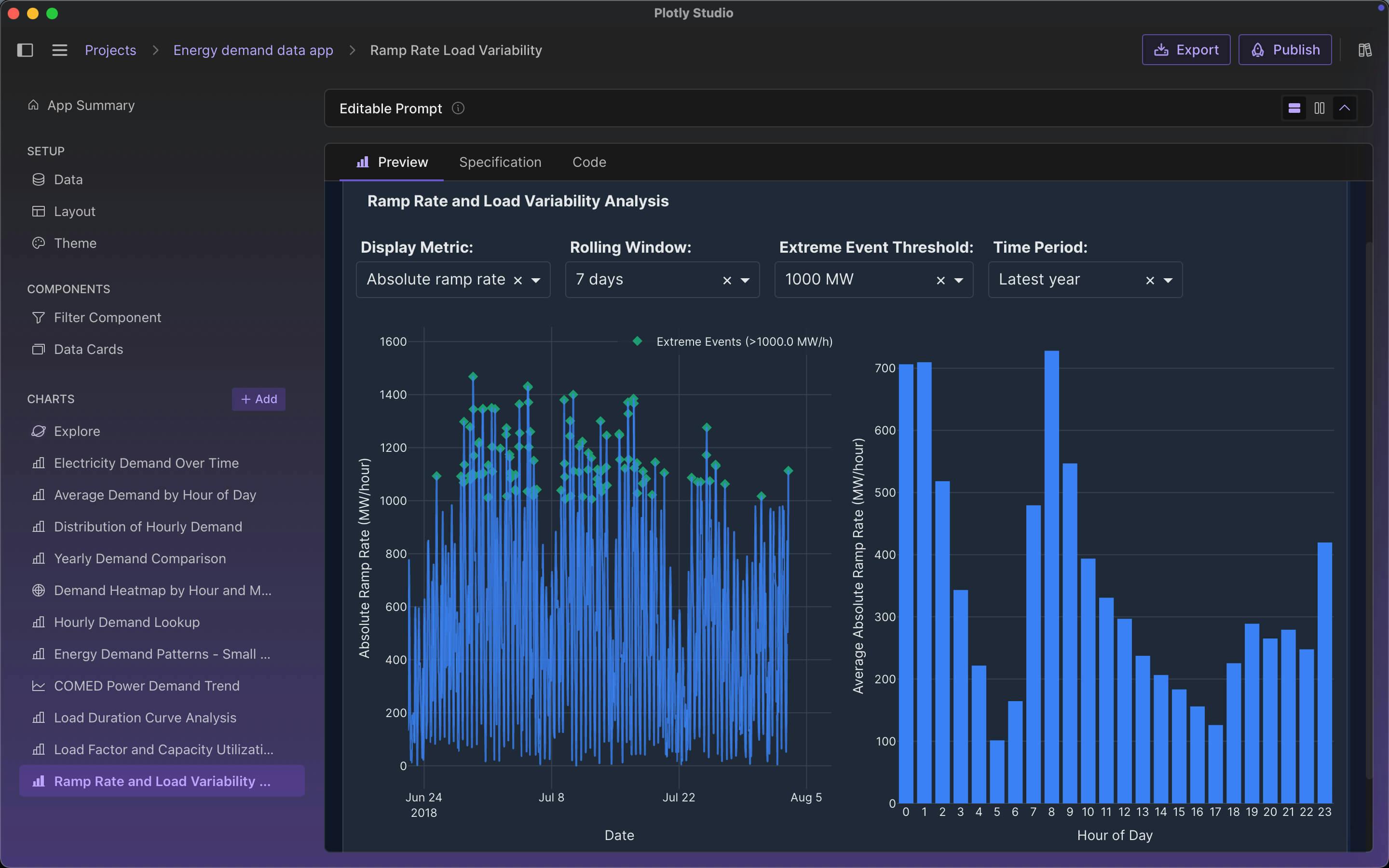This screenshot has height=868, width=1389.
Task: Click the Explore chart icon
Action: click(38, 431)
